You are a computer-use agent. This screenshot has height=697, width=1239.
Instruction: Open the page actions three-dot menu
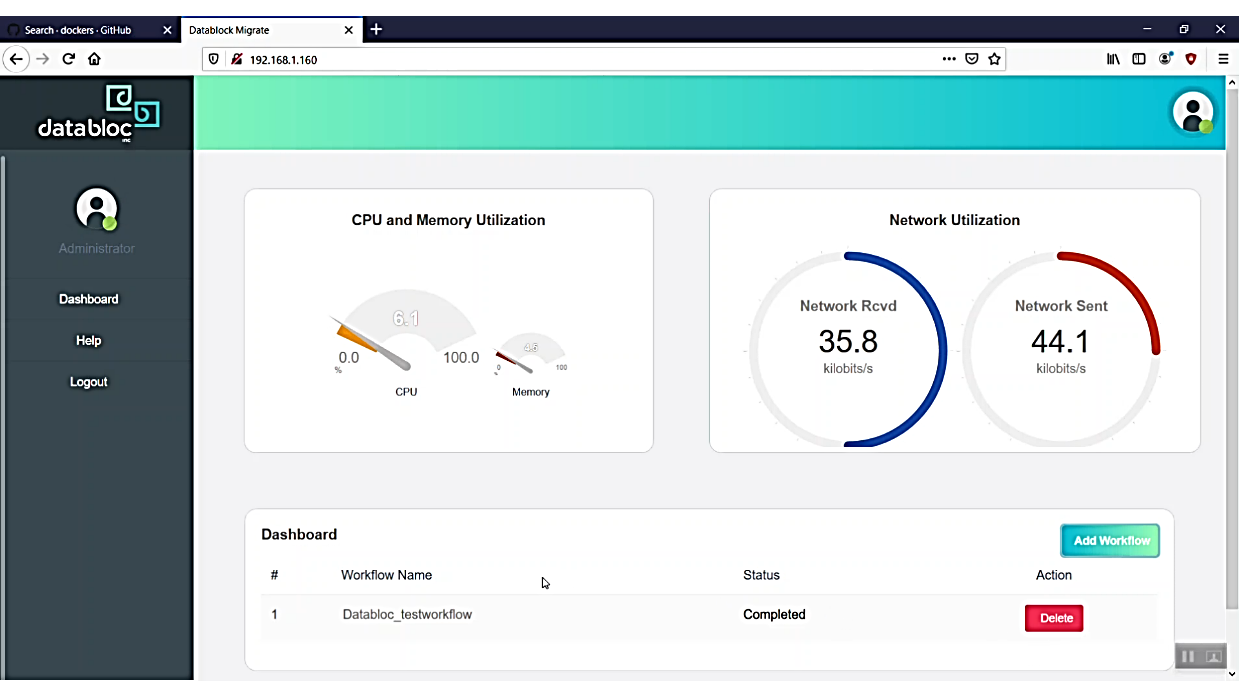[x=948, y=59]
